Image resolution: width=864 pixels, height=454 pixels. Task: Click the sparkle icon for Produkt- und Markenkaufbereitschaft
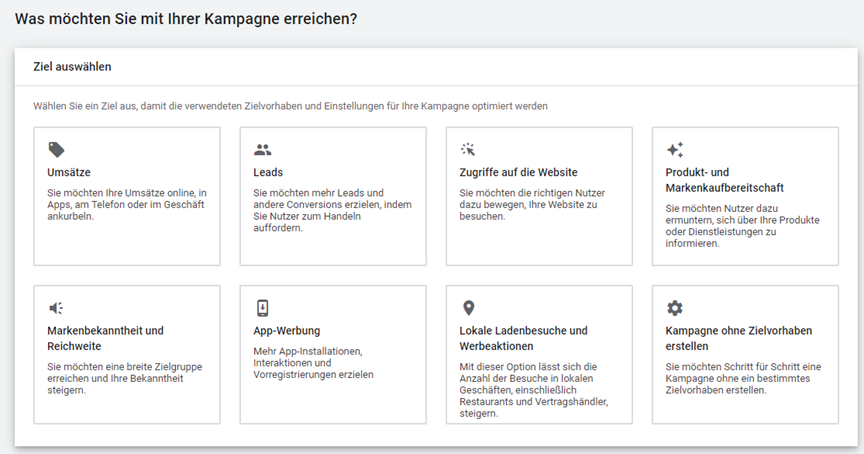[675, 150]
